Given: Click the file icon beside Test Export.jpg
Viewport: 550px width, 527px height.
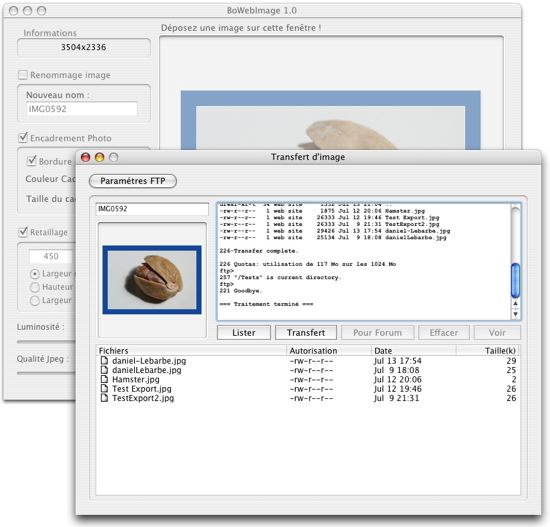Looking at the screenshot, I should pos(104,388).
